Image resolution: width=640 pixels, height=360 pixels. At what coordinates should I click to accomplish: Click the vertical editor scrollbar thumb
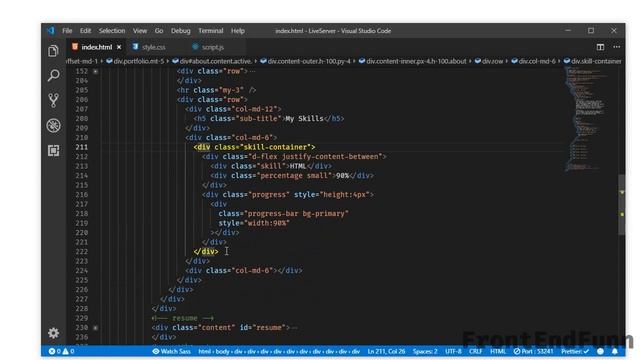621,205
